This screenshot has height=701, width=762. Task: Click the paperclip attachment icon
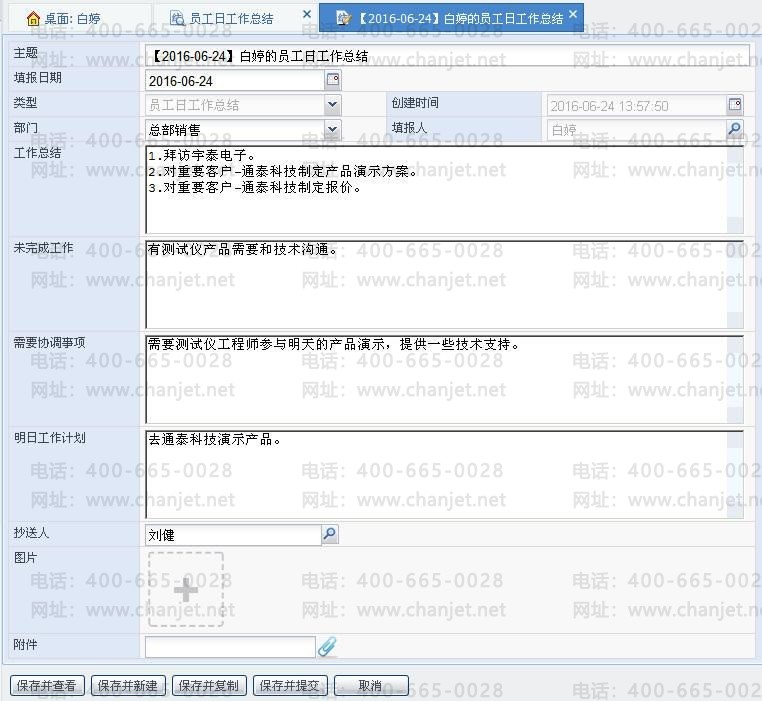pyautogui.click(x=327, y=647)
